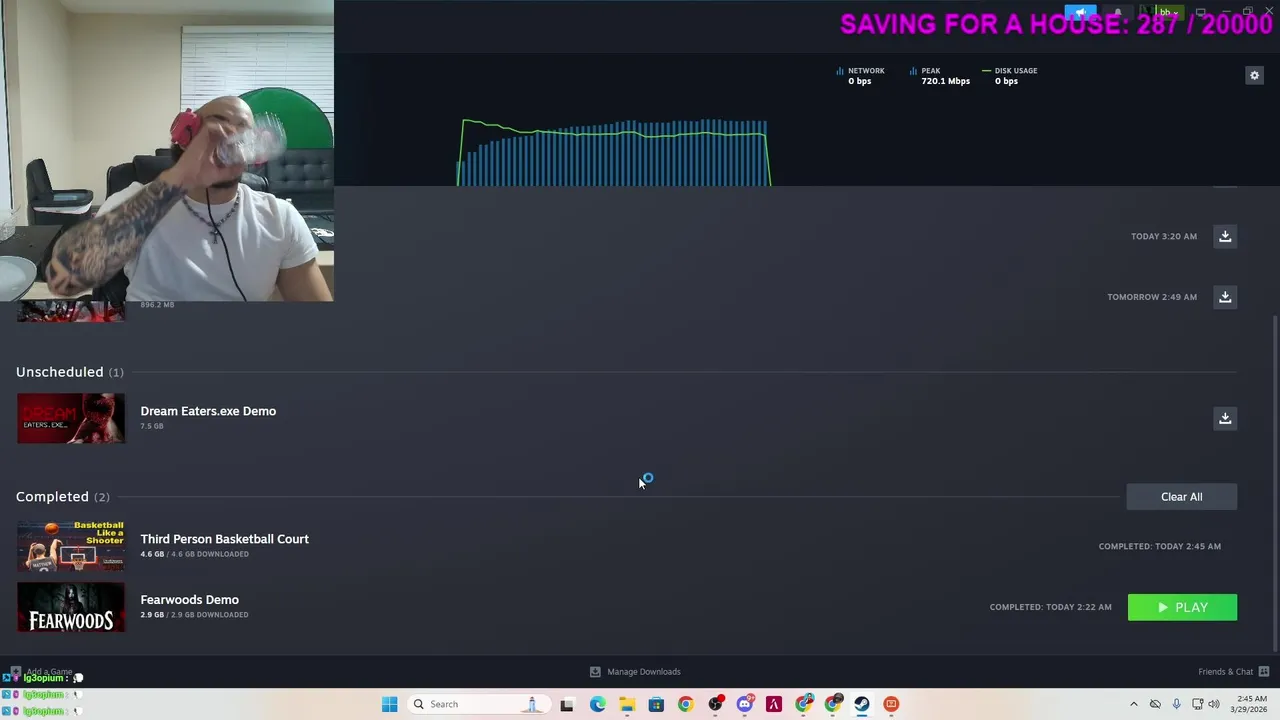Open Discord from the taskbar

[744, 704]
